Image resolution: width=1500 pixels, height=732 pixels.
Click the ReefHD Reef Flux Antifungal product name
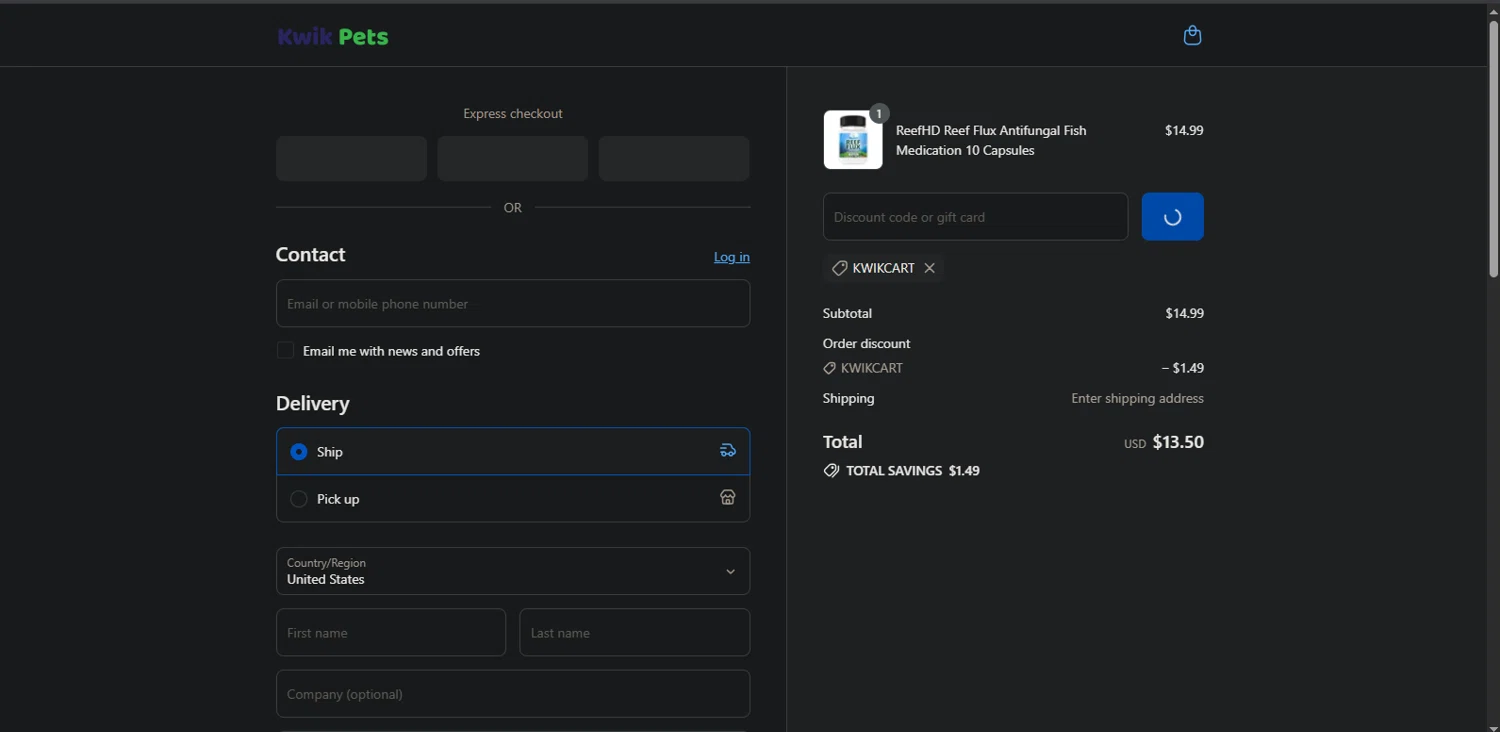click(x=991, y=140)
